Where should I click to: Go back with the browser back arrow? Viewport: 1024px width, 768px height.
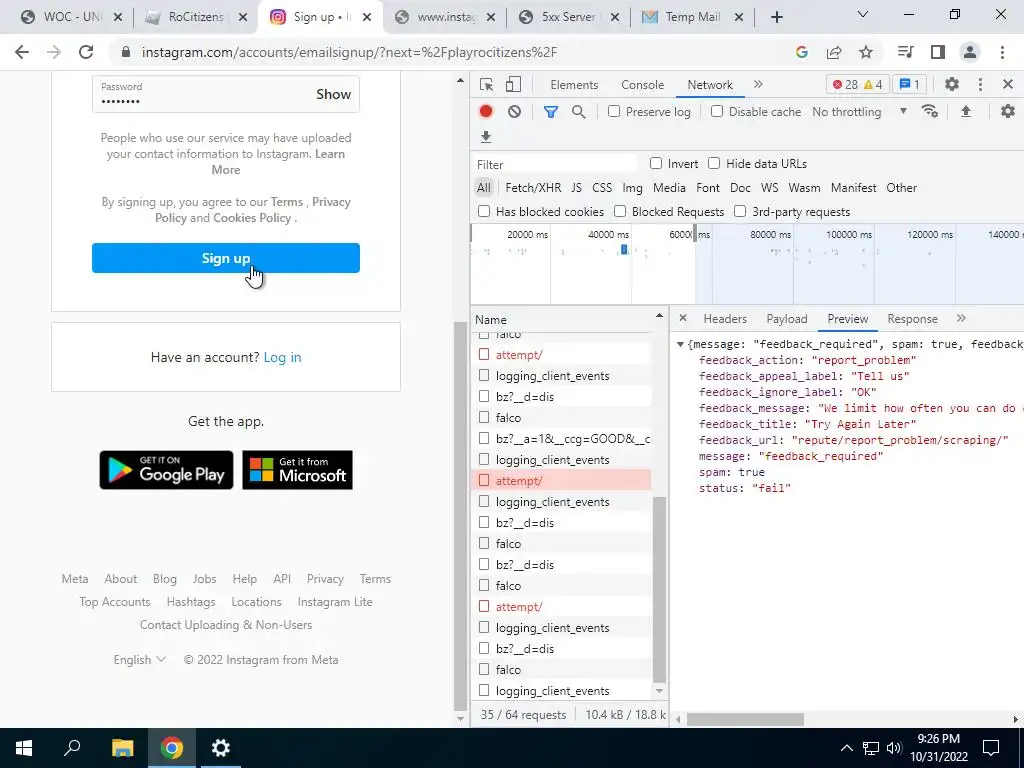point(22,52)
